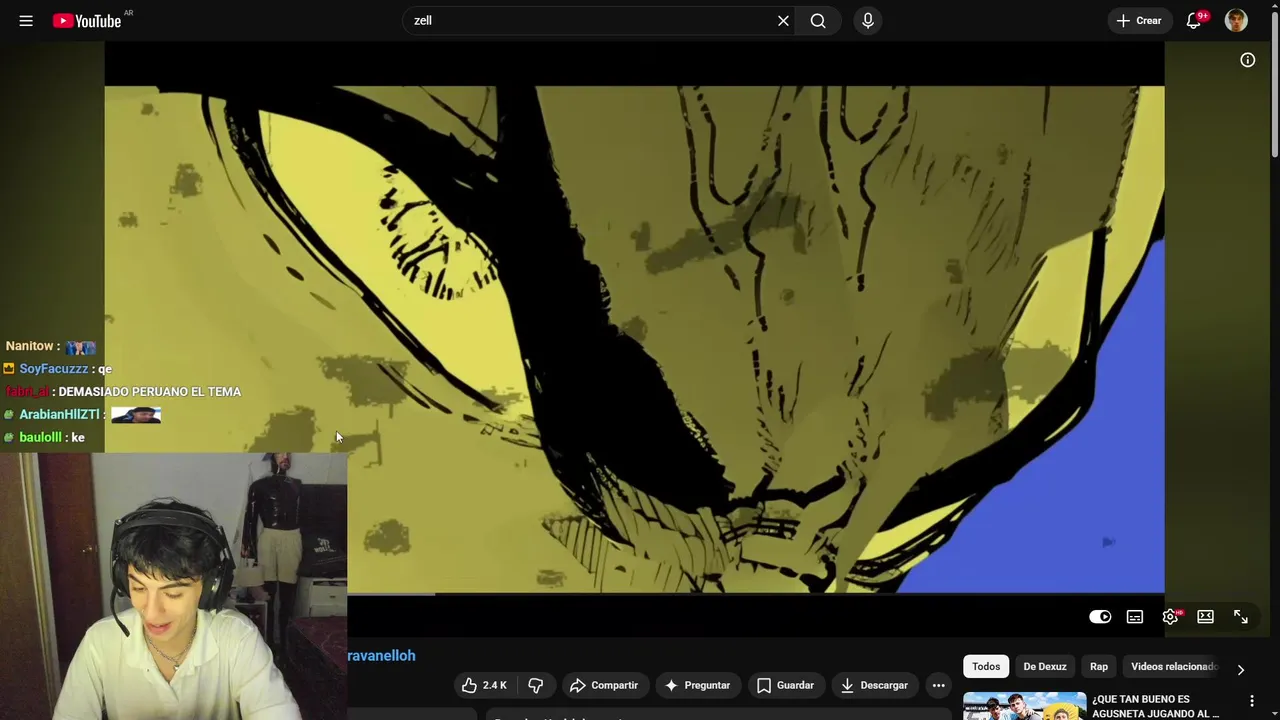Click the Nanitow chat username
The width and height of the screenshot is (1280, 720).
click(x=30, y=346)
